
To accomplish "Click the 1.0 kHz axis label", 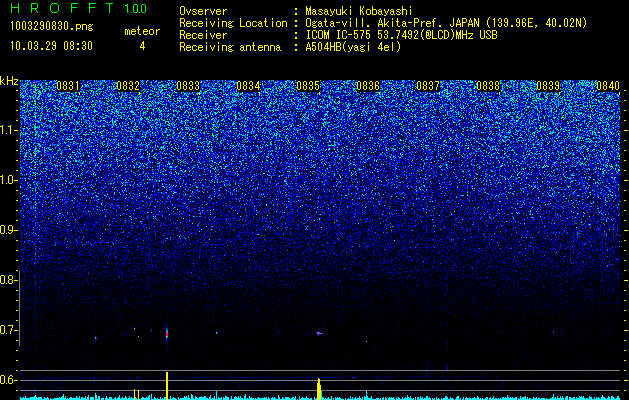I will tap(7, 180).
